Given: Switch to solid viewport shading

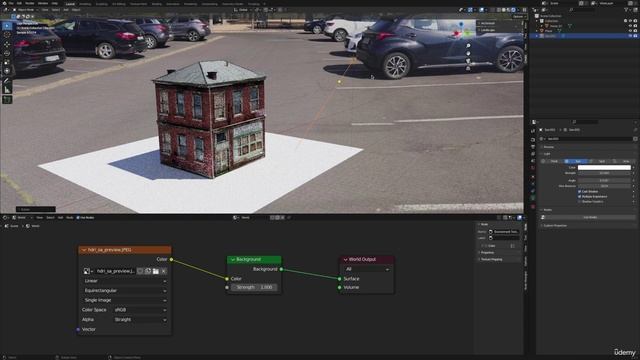Looking at the screenshot, I should (504, 10).
